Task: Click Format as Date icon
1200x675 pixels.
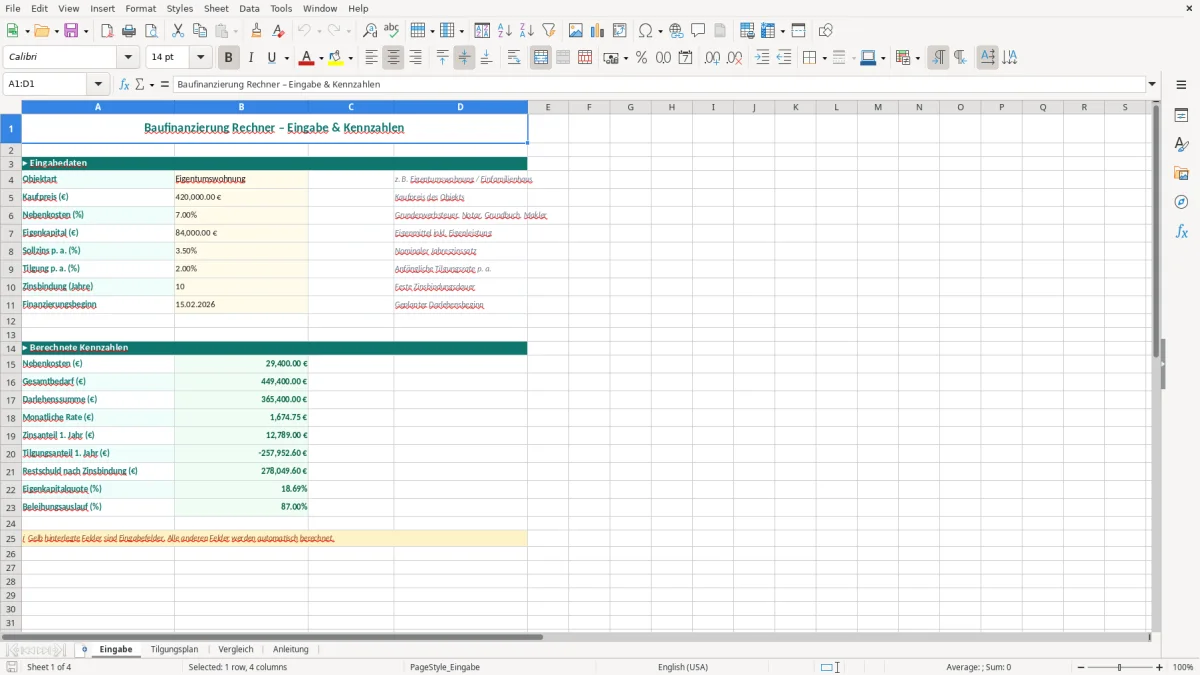Action: 686,58
